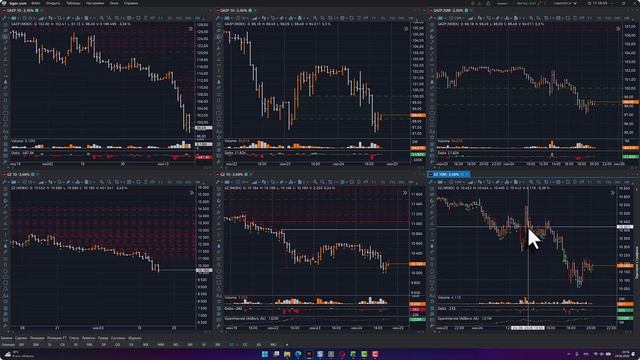Expand the double-arrow panel in GZ 10M chart

pyautogui.click(x=613, y=193)
